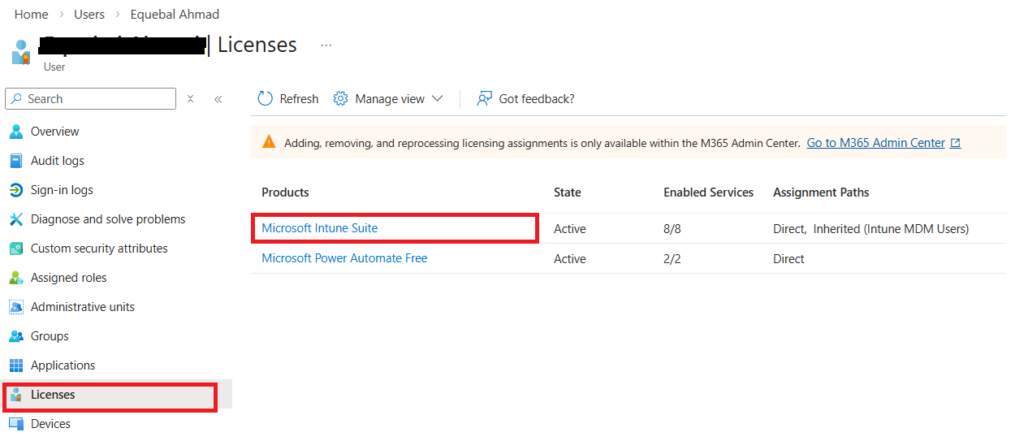Click the Applications grid icon
The width and height of the screenshot is (1024, 441).
coord(16,366)
